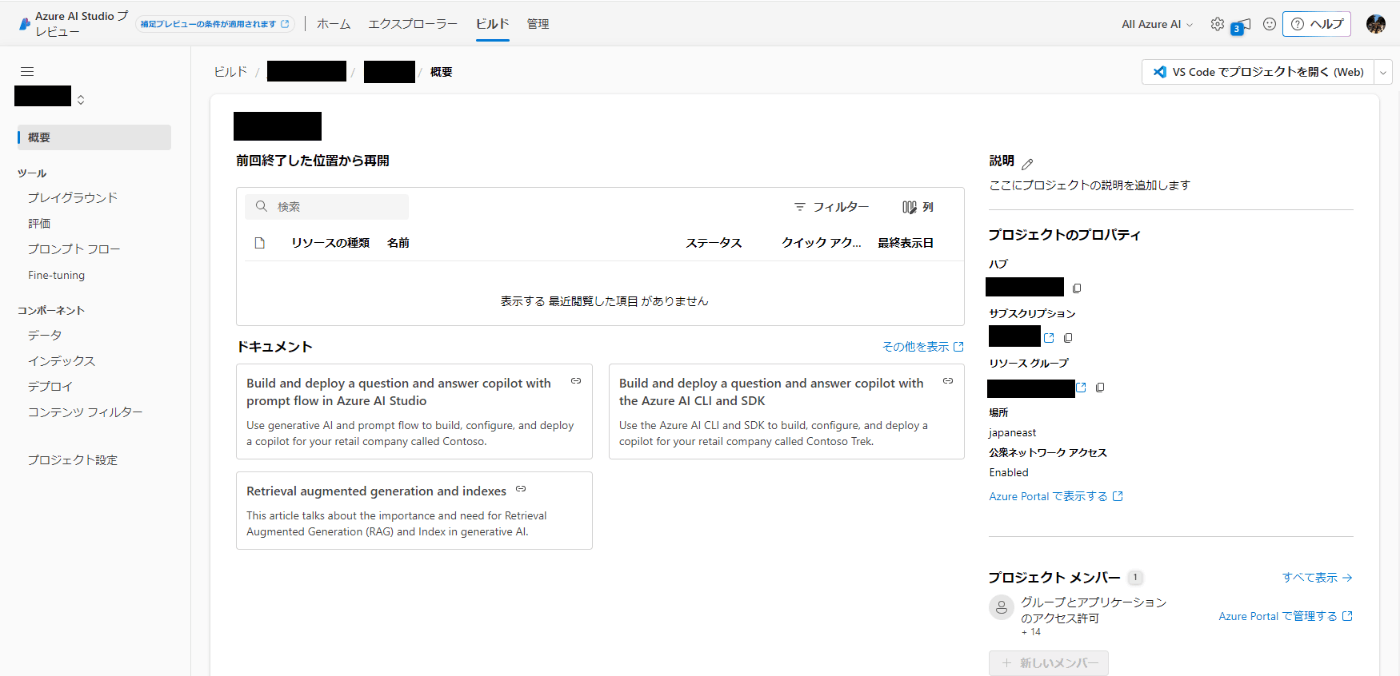Click the Azure AI Studio logo icon
Screen dimensions: 1400x676
click(x=25, y=24)
